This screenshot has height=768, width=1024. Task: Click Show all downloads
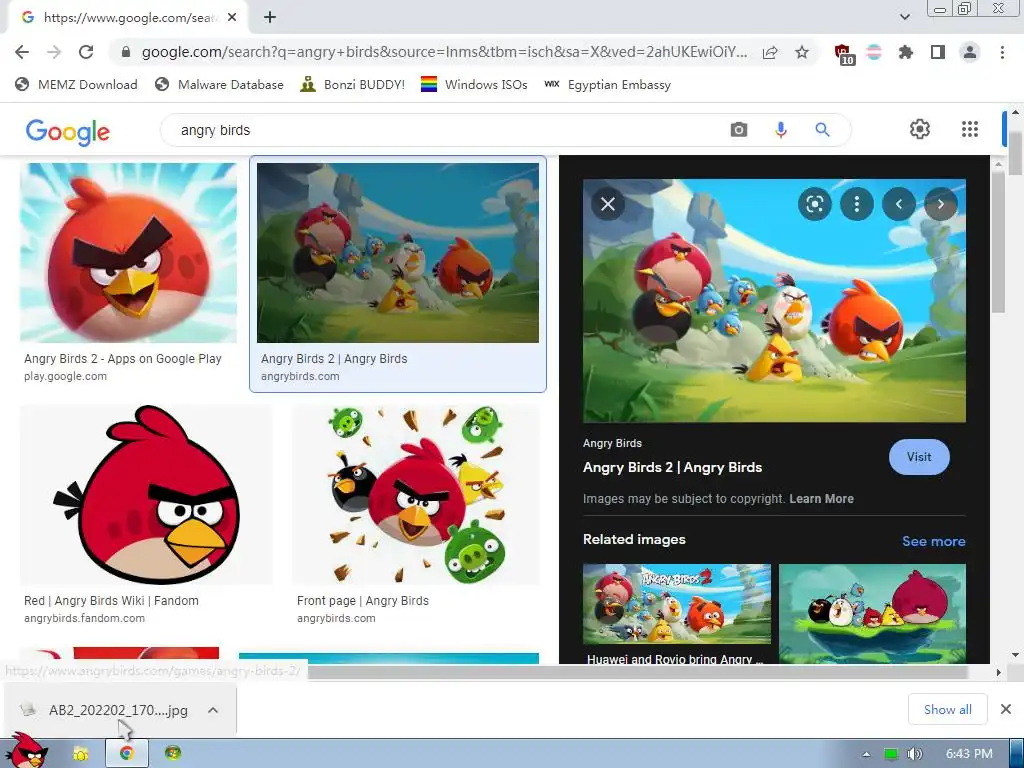pyautogui.click(x=948, y=709)
